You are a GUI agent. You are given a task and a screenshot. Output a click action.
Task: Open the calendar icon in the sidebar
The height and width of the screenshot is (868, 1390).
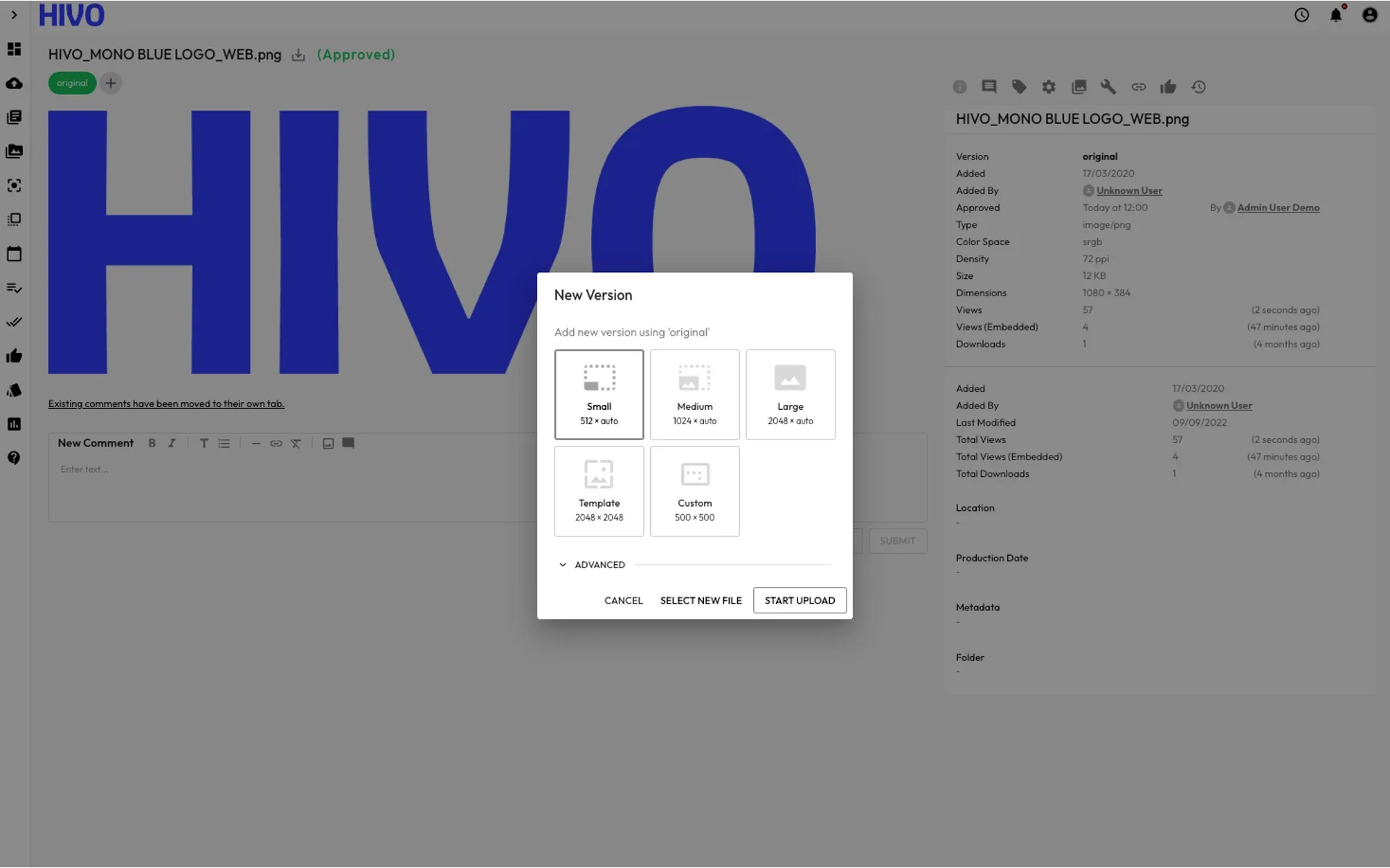14,254
